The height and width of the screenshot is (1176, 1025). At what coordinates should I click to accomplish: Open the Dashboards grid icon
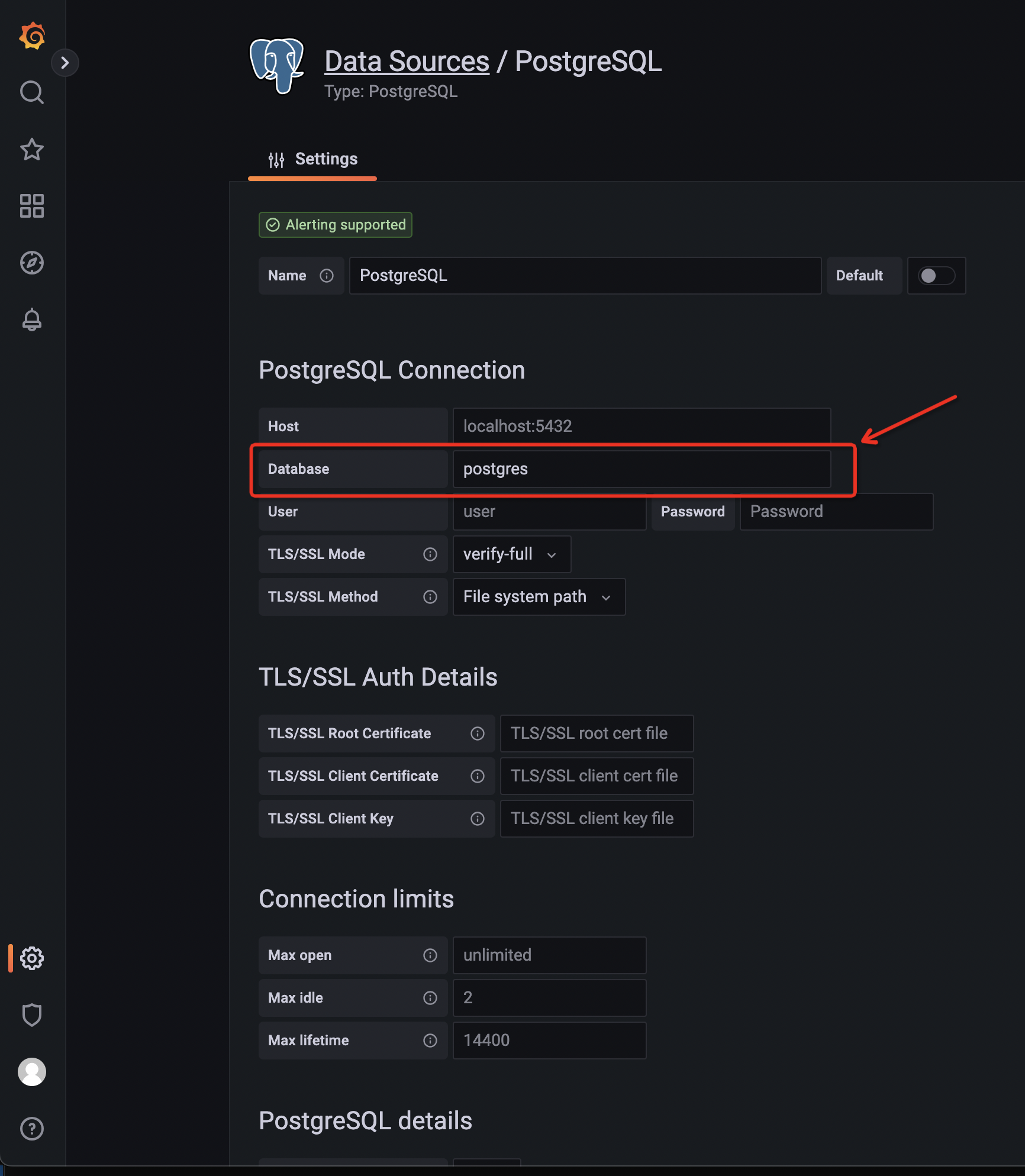tap(32, 206)
